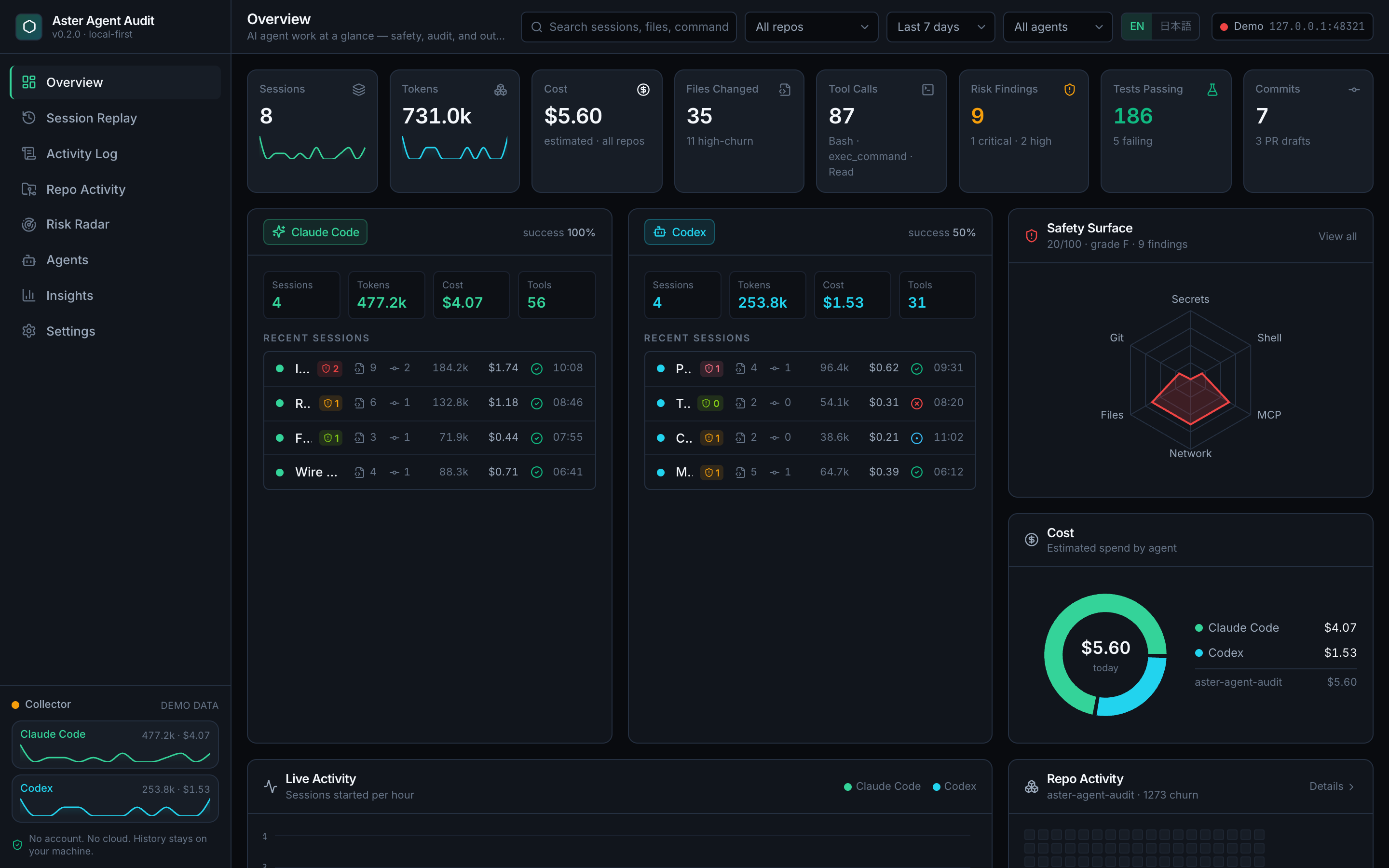1389x868 pixels.
Task: Expand the All agents filter
Action: click(x=1057, y=27)
